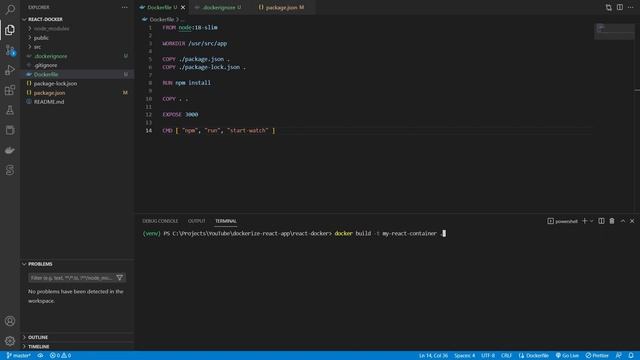Viewport: 640px width, 360px height.
Task: Click CRLF end of line selector
Action: point(506,356)
